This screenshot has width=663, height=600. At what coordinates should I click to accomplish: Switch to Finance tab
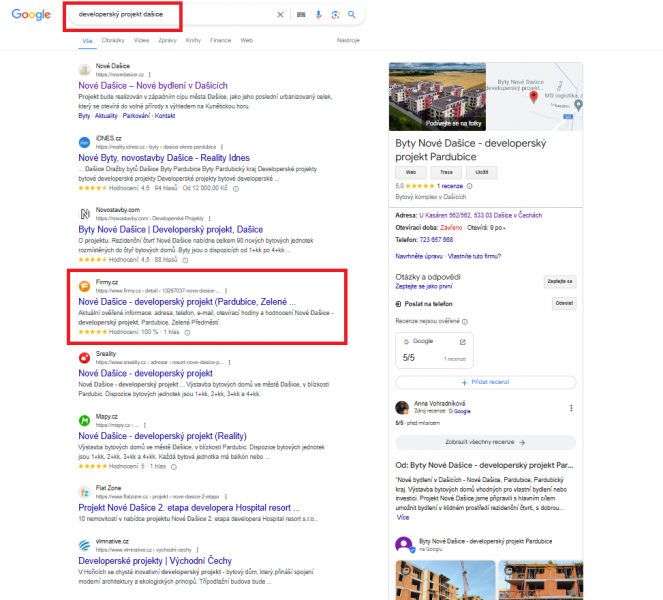point(221,40)
